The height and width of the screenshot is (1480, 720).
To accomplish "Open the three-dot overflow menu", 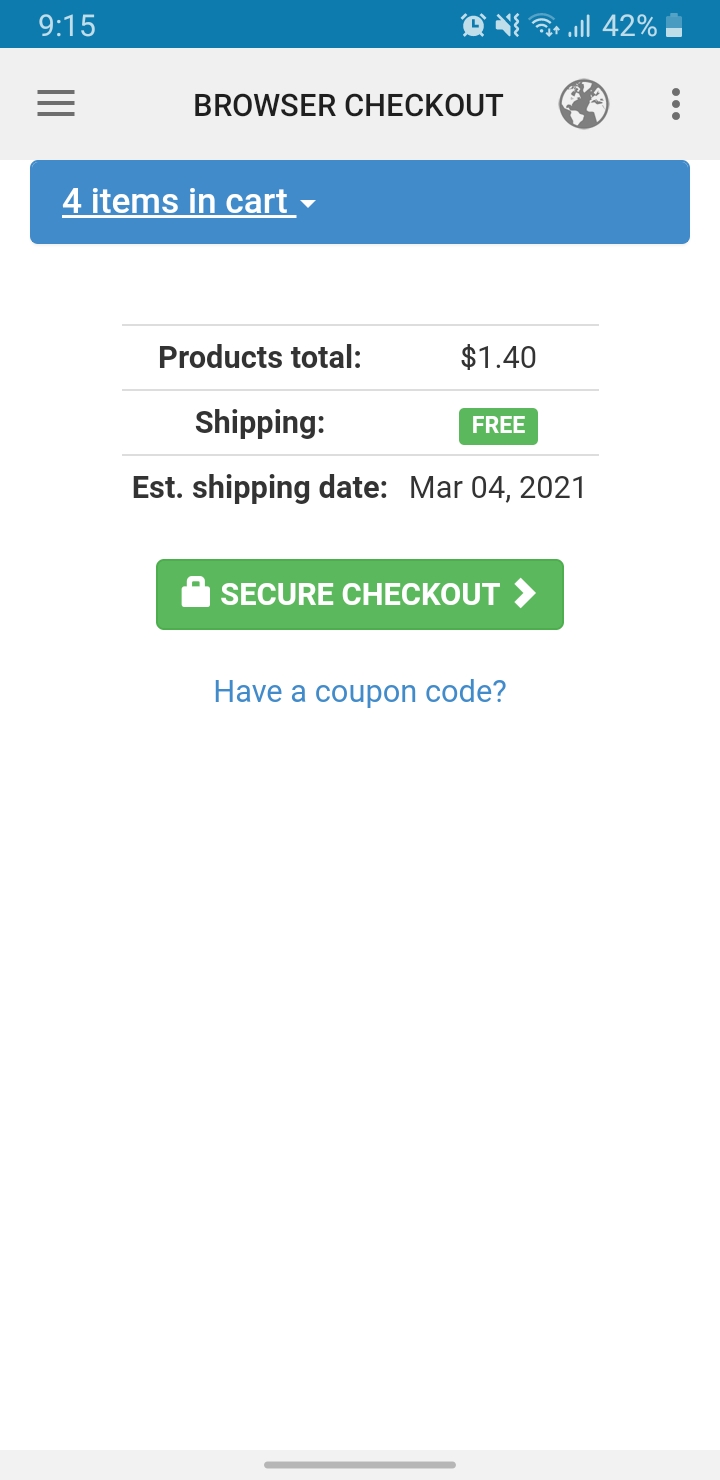I will tap(676, 104).
